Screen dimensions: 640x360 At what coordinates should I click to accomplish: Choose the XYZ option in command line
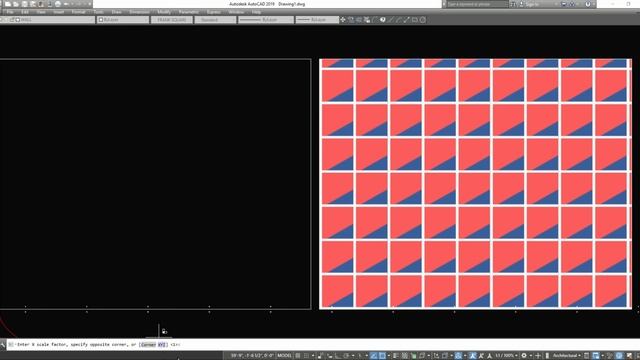click(162, 345)
